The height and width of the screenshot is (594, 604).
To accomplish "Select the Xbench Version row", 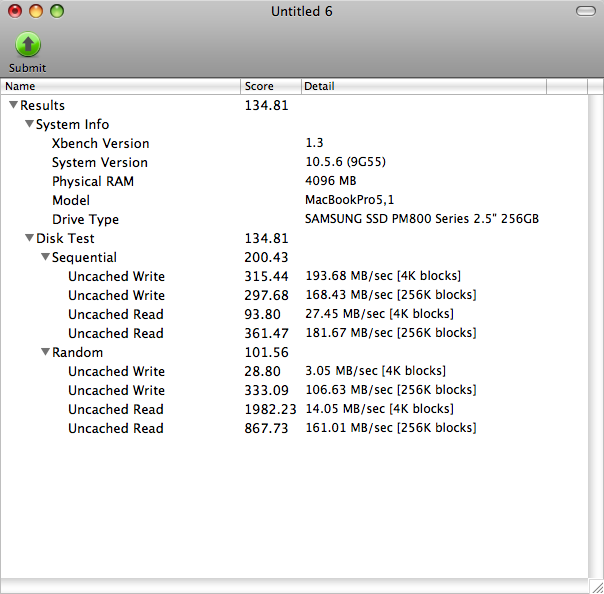I will pyautogui.click(x=294, y=143).
